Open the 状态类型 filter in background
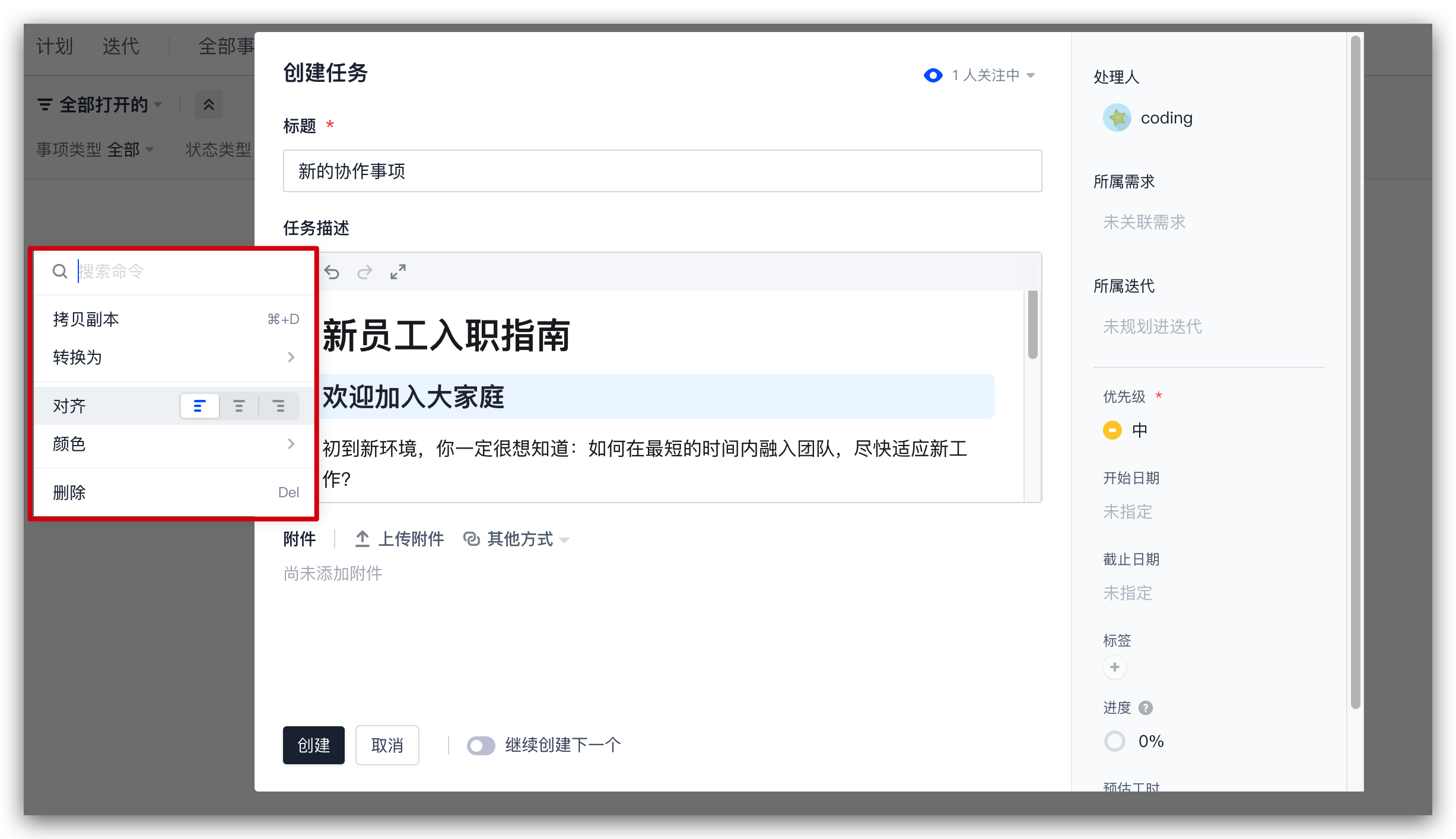Image resolution: width=1456 pixels, height=839 pixels. point(218,150)
